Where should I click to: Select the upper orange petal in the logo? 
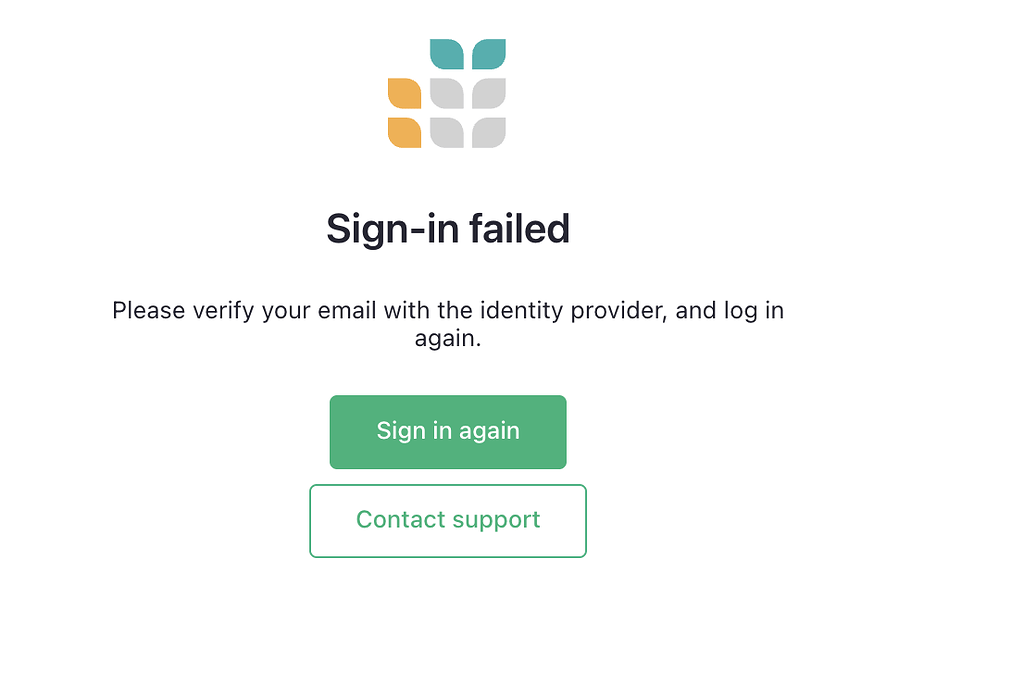[404, 92]
